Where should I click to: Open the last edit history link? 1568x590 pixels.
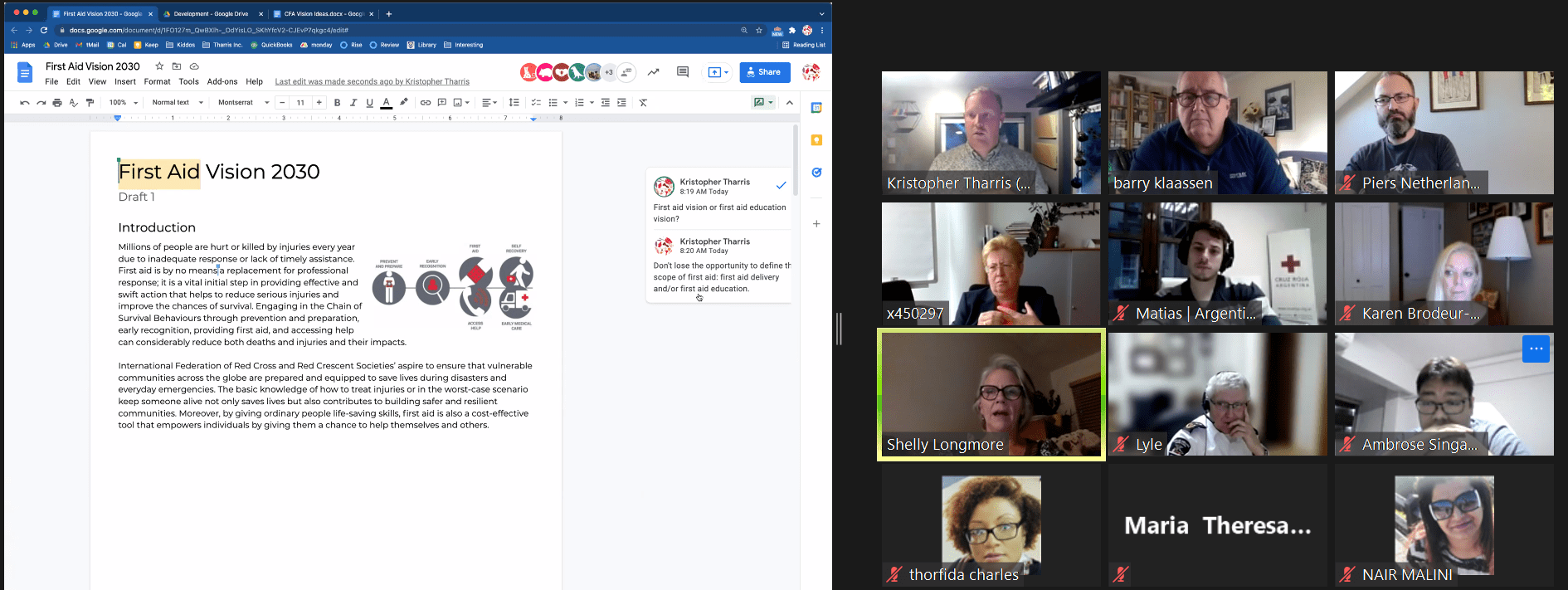pos(373,82)
